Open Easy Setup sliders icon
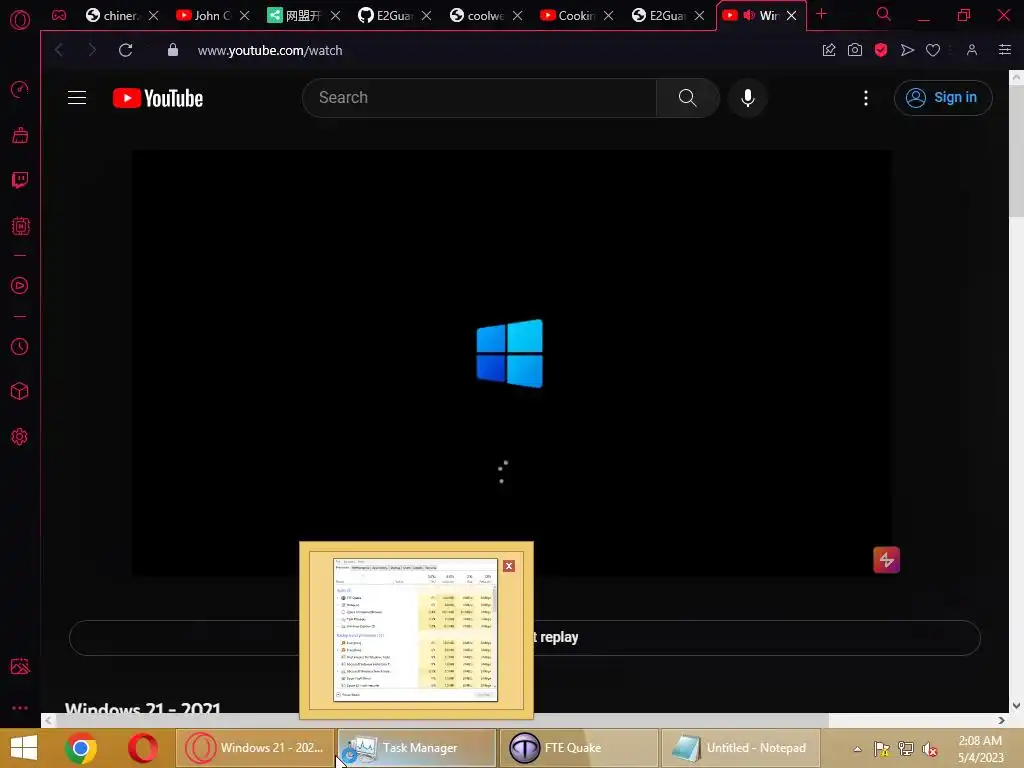Viewport: 1024px width, 768px height. tap(1005, 50)
